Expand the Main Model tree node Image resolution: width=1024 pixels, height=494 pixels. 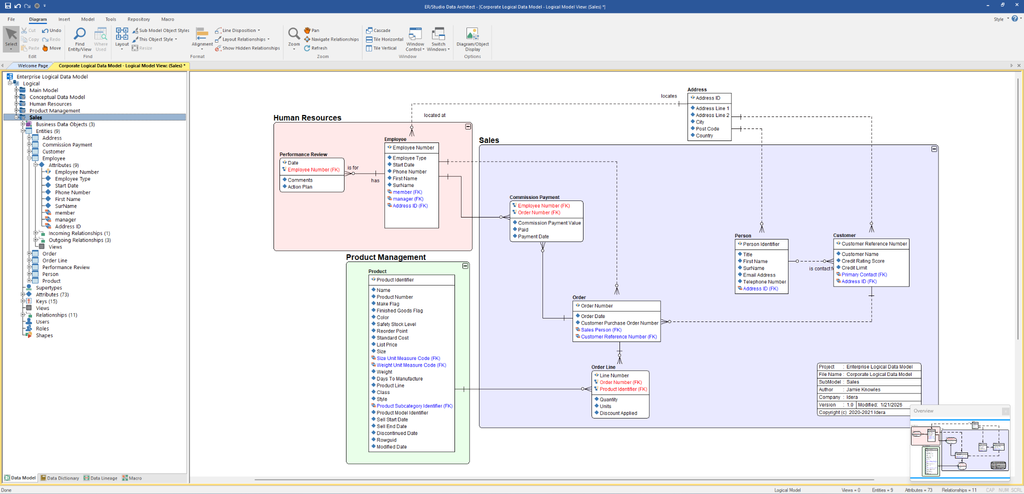click(x=16, y=90)
